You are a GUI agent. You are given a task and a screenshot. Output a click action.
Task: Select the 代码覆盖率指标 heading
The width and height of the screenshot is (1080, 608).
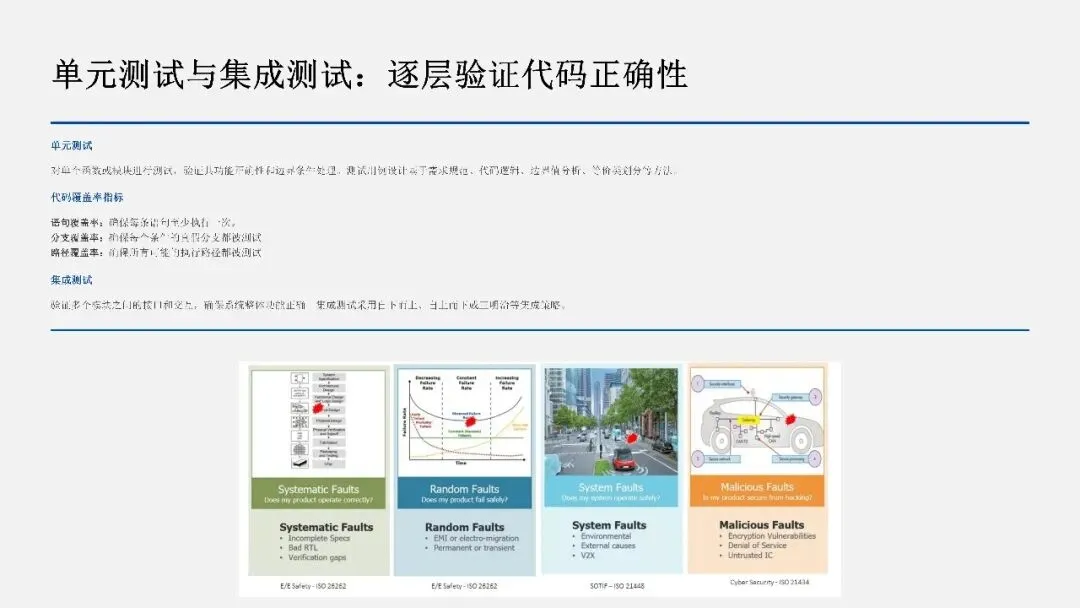(87, 197)
